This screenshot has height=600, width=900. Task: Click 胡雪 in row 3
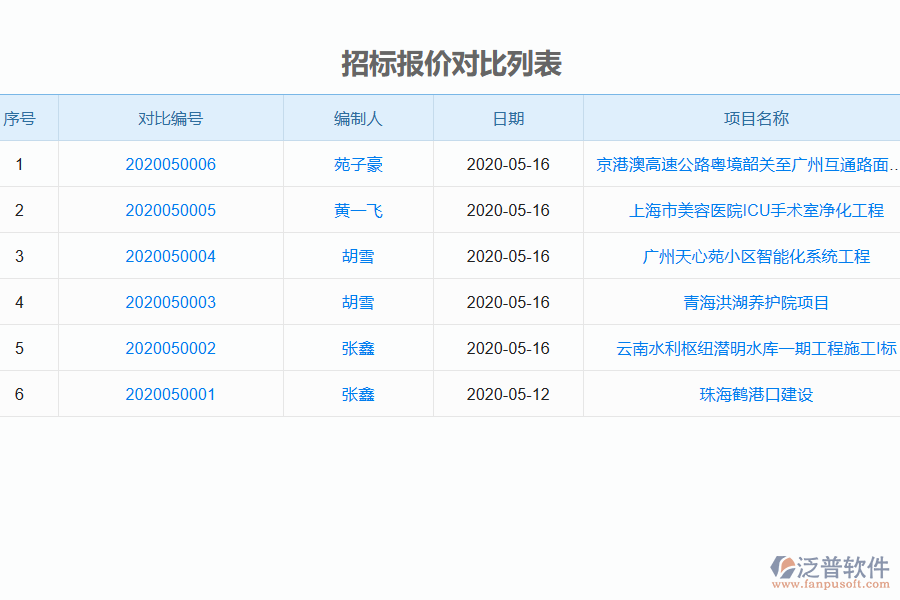[358, 256]
